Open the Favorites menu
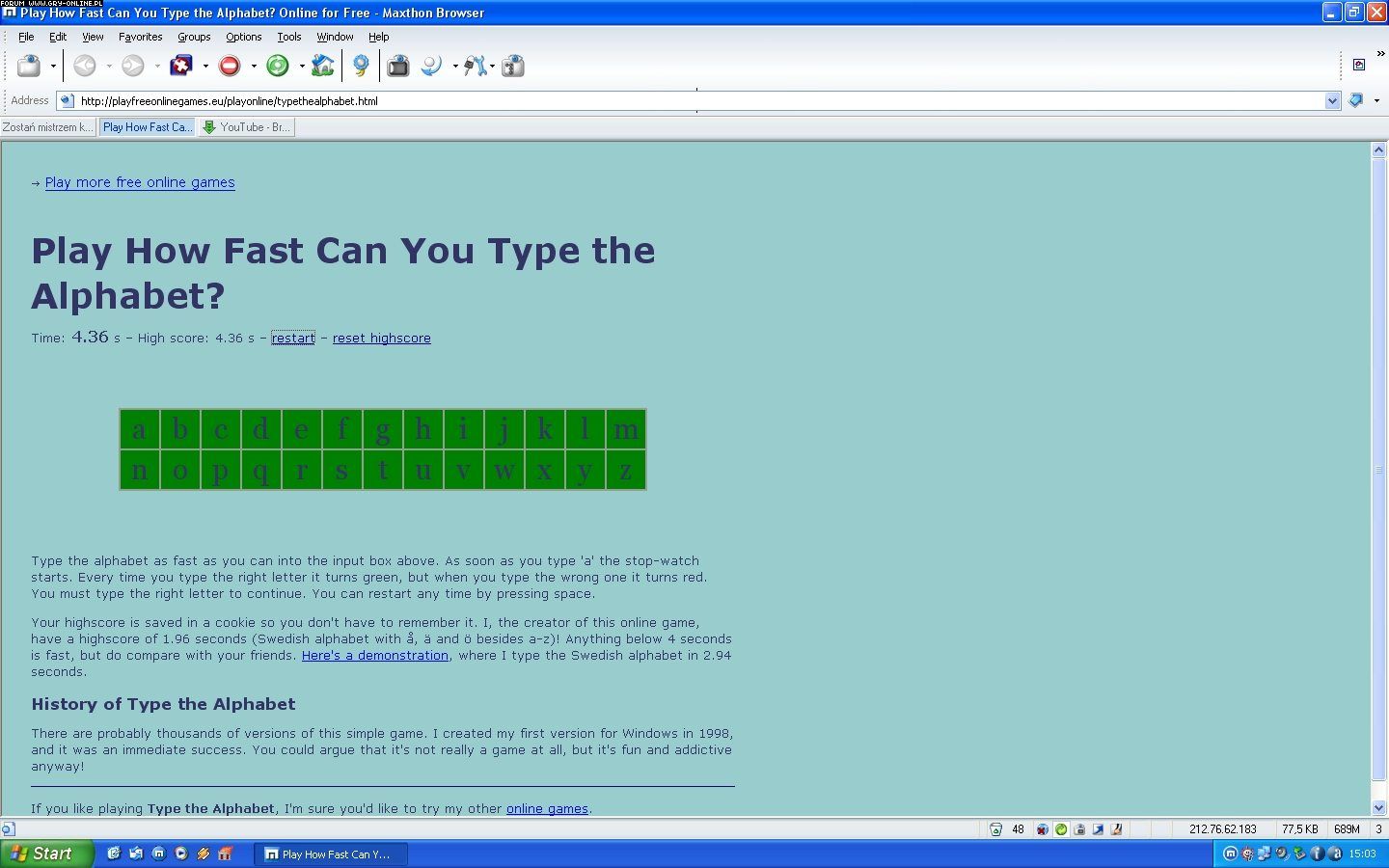This screenshot has width=1389, height=868. tap(140, 37)
